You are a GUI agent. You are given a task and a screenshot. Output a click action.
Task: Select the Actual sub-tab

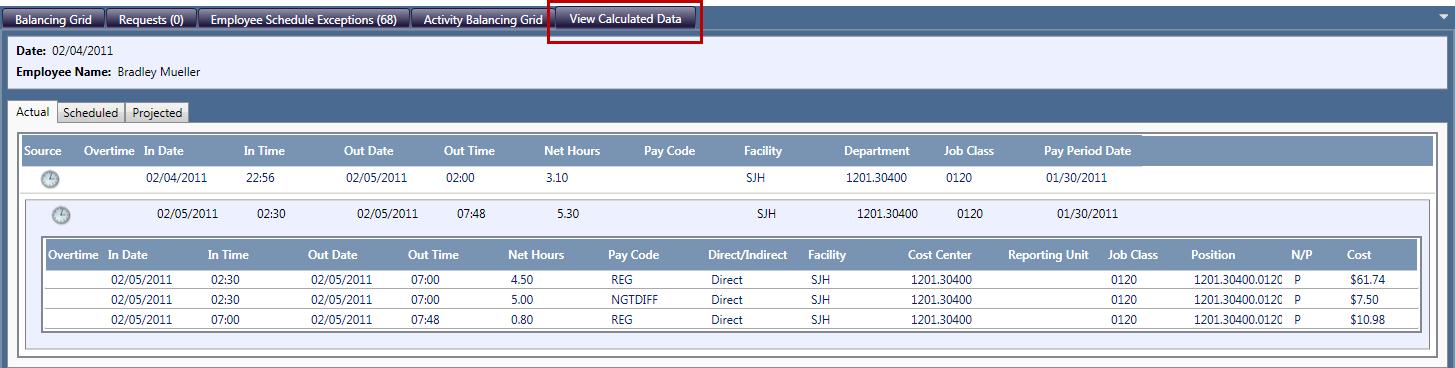pos(33,112)
